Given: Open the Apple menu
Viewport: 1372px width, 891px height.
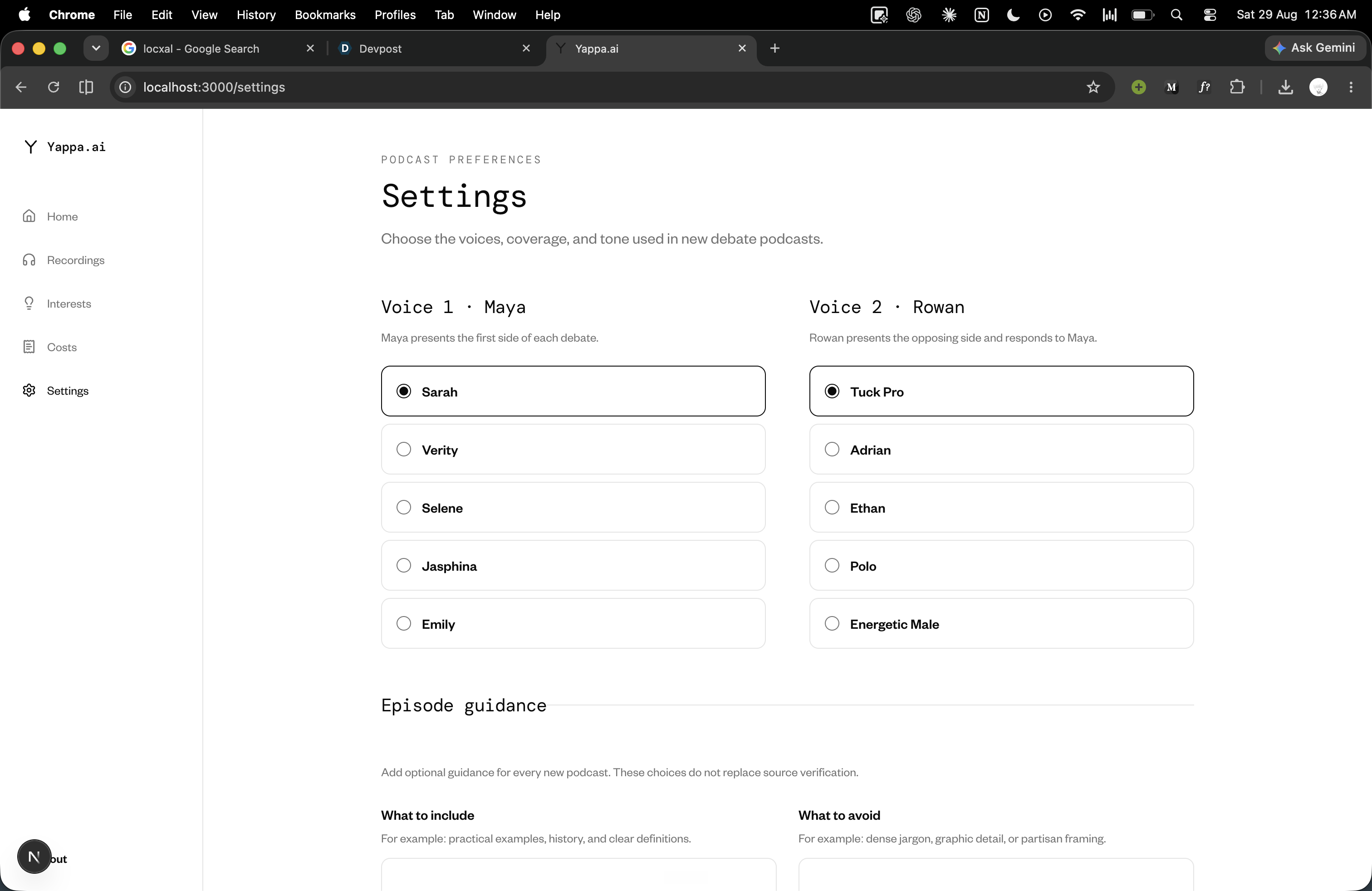Looking at the screenshot, I should [x=24, y=15].
